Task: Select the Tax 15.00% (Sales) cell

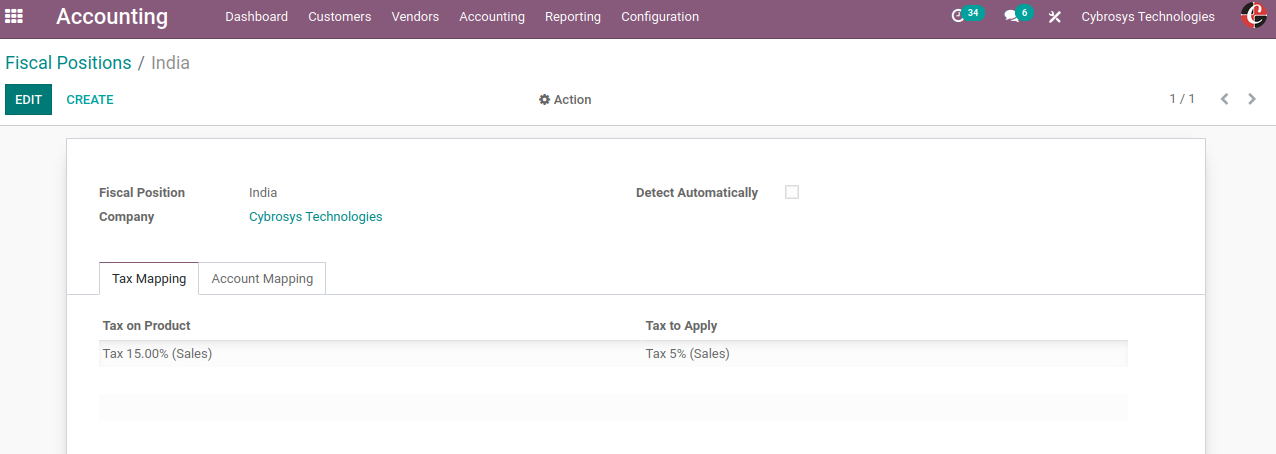Action: click(x=370, y=354)
